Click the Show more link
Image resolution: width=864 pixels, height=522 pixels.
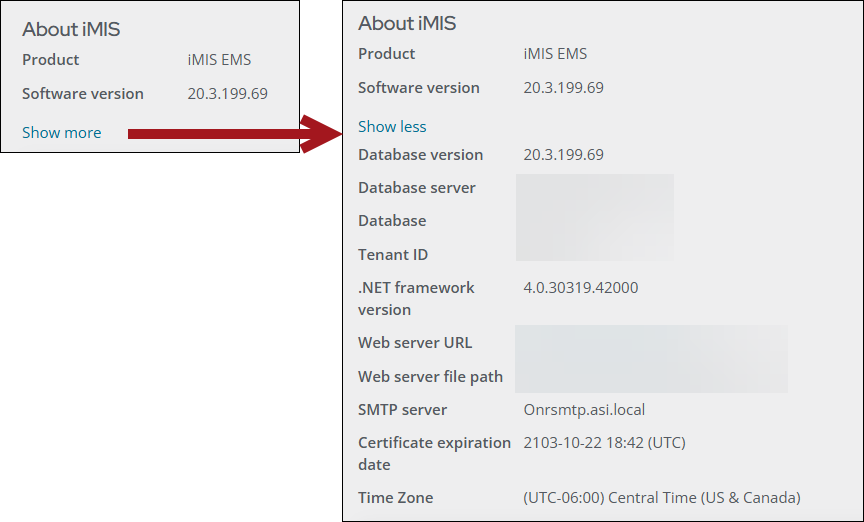62,133
